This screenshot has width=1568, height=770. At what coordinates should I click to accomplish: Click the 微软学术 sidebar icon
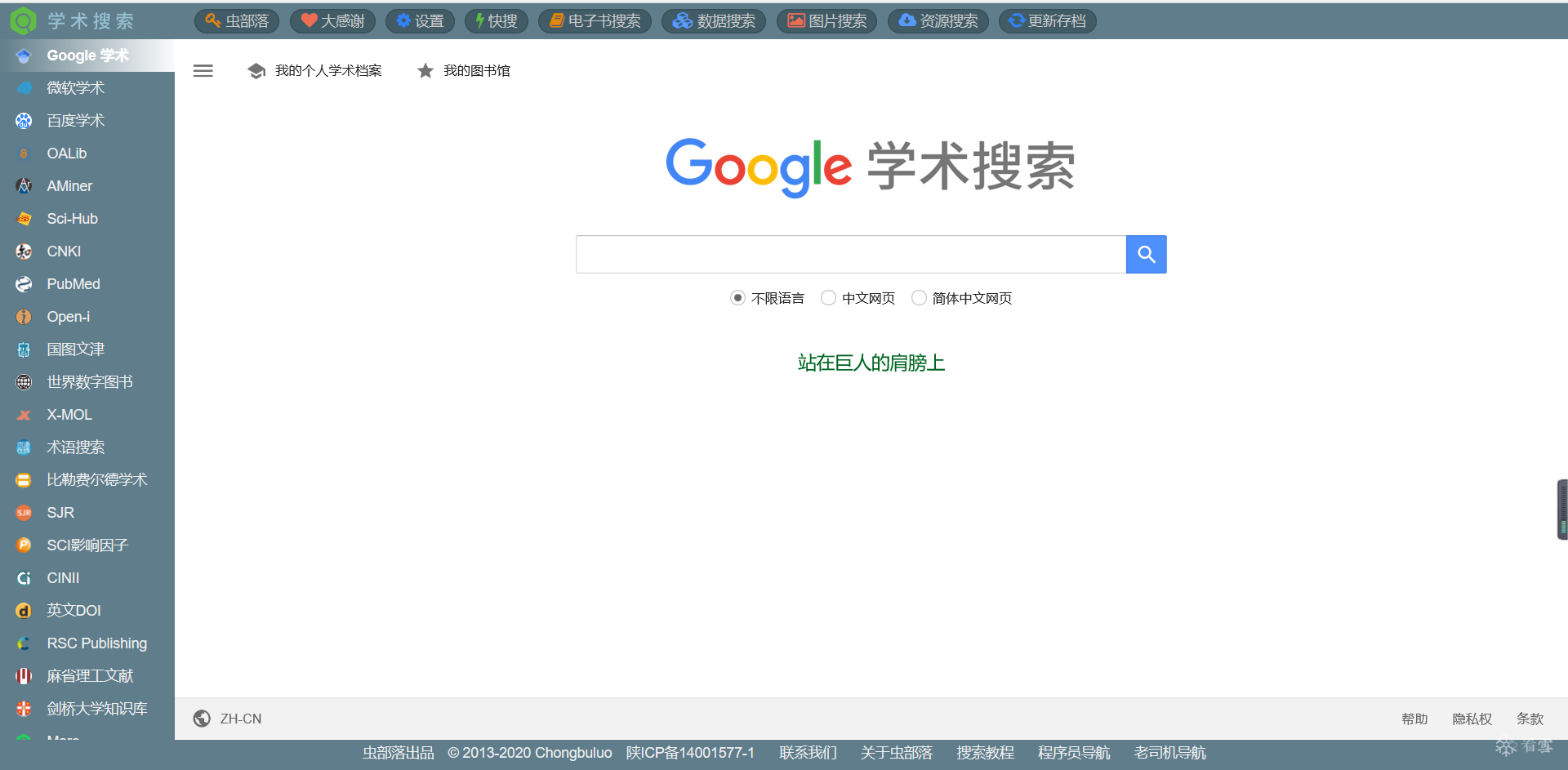(x=24, y=88)
